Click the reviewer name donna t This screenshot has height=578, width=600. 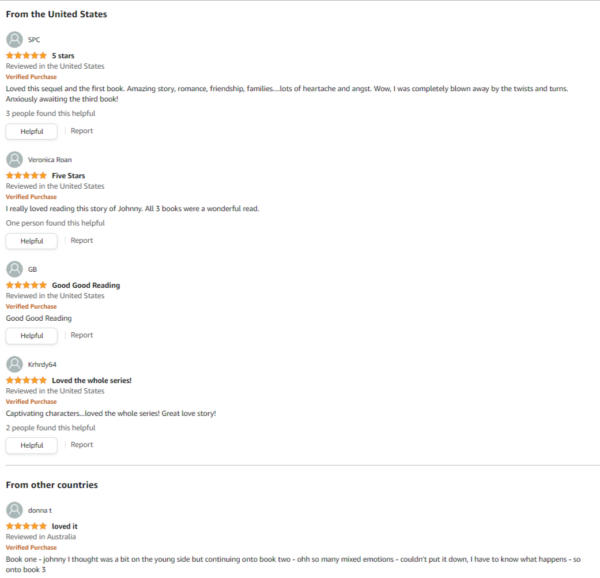point(40,510)
